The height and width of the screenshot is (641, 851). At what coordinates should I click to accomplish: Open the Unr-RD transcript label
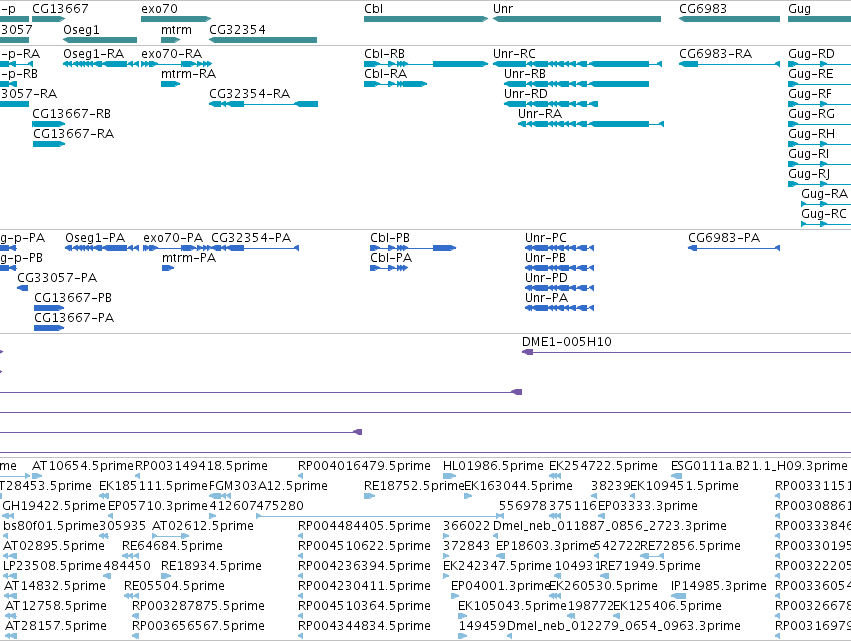526,93
